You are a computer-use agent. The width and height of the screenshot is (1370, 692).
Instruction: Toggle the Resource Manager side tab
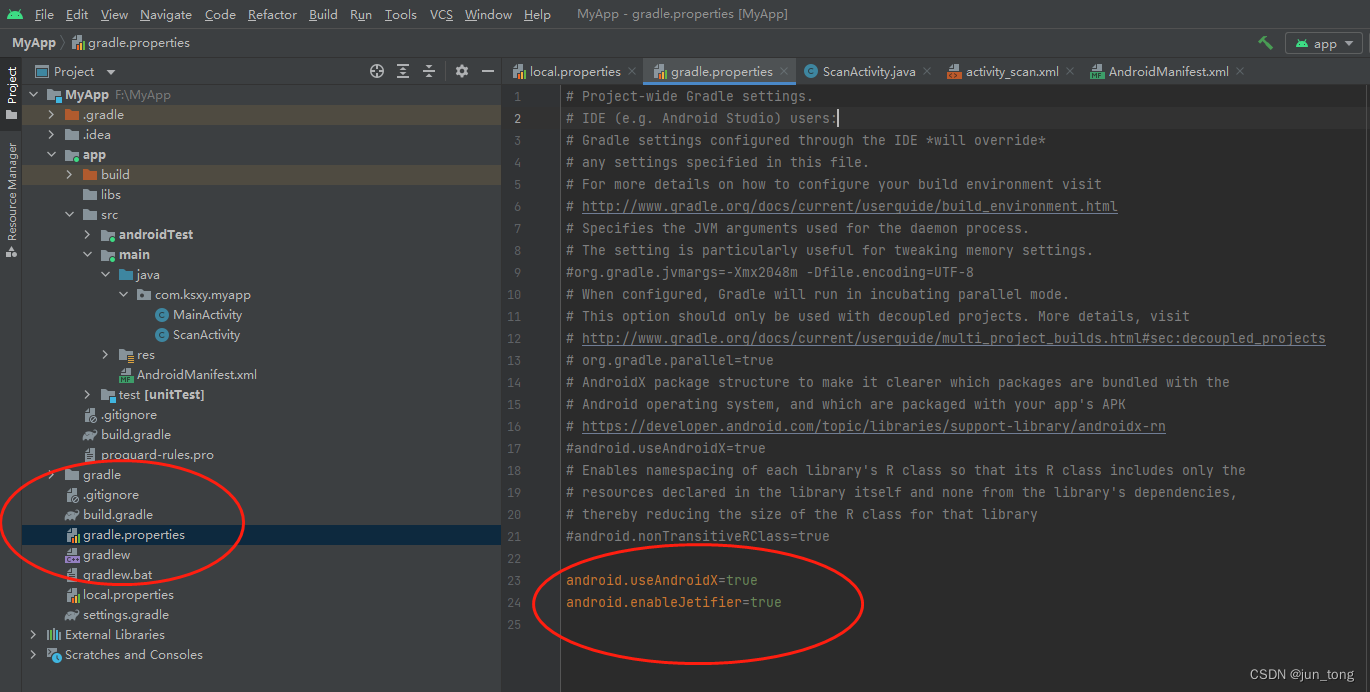pos(11,200)
